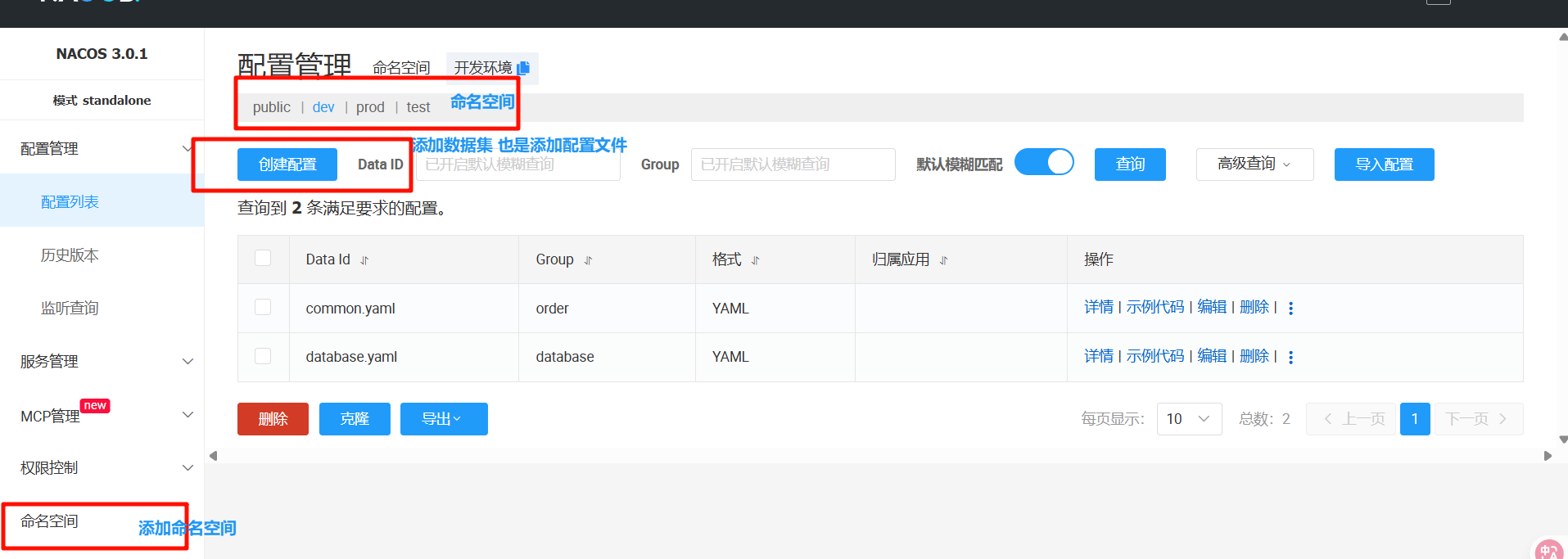Screen dimensions: 1568x559
Task: Click 编辑 link for database.yaml
Action: [1212, 356]
